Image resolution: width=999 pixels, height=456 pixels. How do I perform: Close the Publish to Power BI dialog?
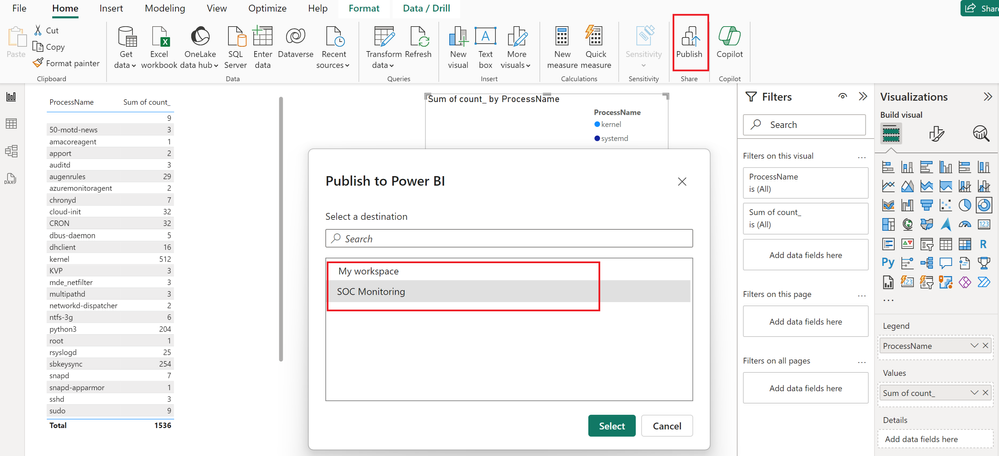(x=682, y=182)
